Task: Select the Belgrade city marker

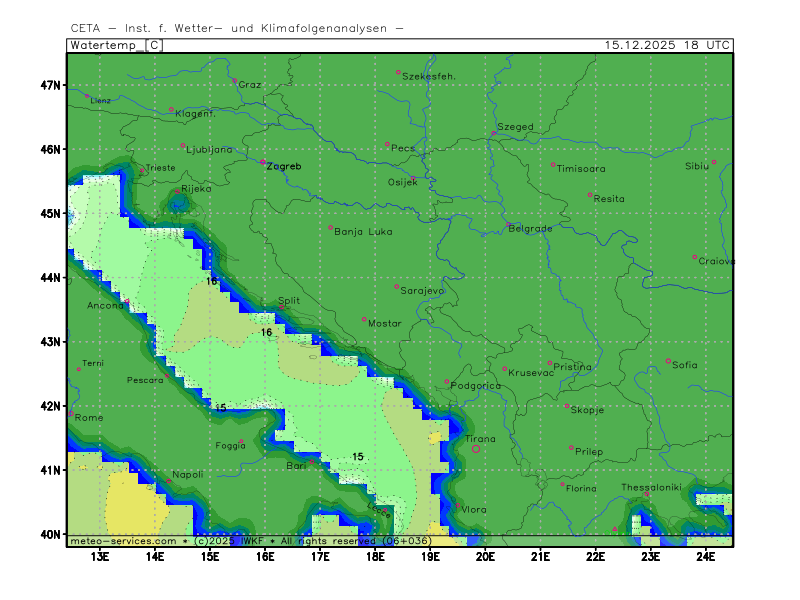Action: [508, 224]
